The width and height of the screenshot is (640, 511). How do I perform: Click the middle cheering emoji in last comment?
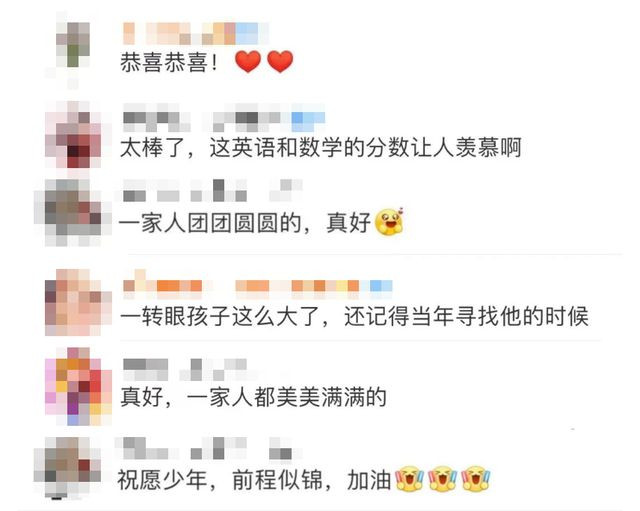[x=442, y=478]
